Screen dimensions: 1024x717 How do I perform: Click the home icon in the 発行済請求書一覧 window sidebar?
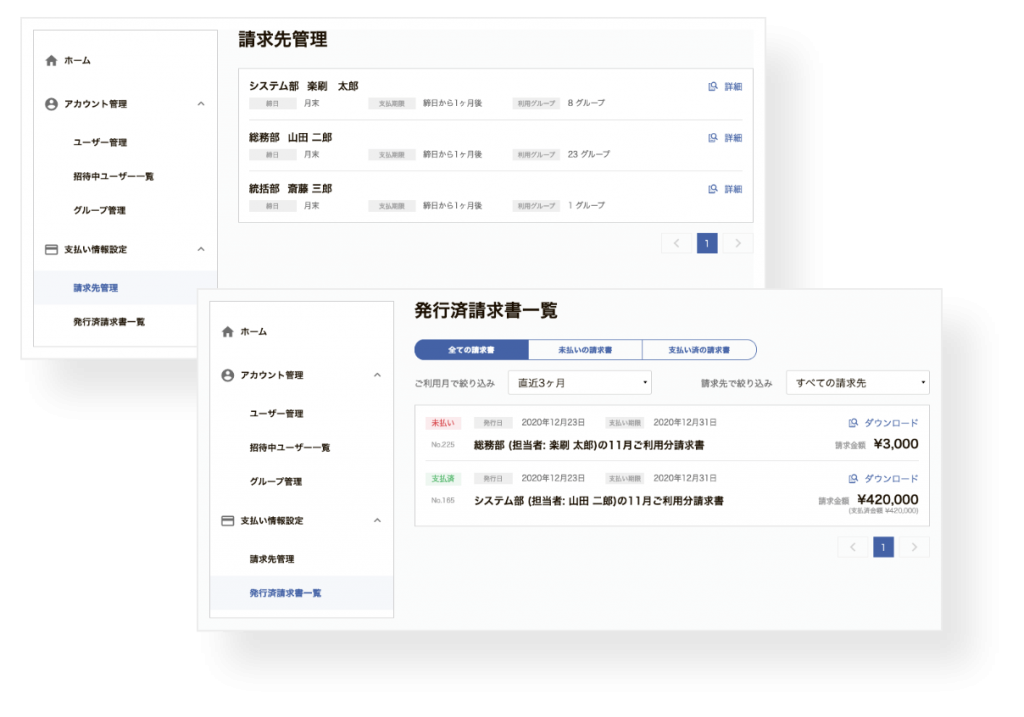tap(227, 332)
